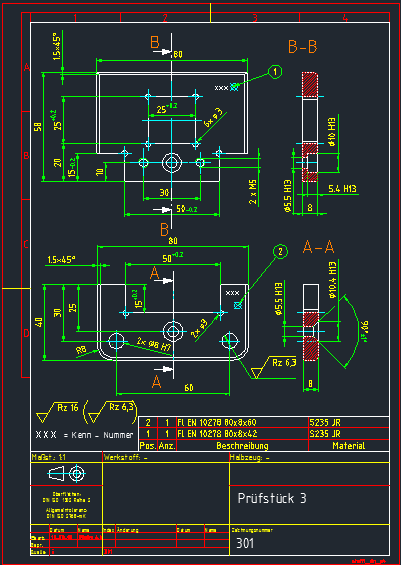Viewport: 401px width, 565px height.
Task: Click the projection method symbol in title block
Action: click(x=67, y=473)
